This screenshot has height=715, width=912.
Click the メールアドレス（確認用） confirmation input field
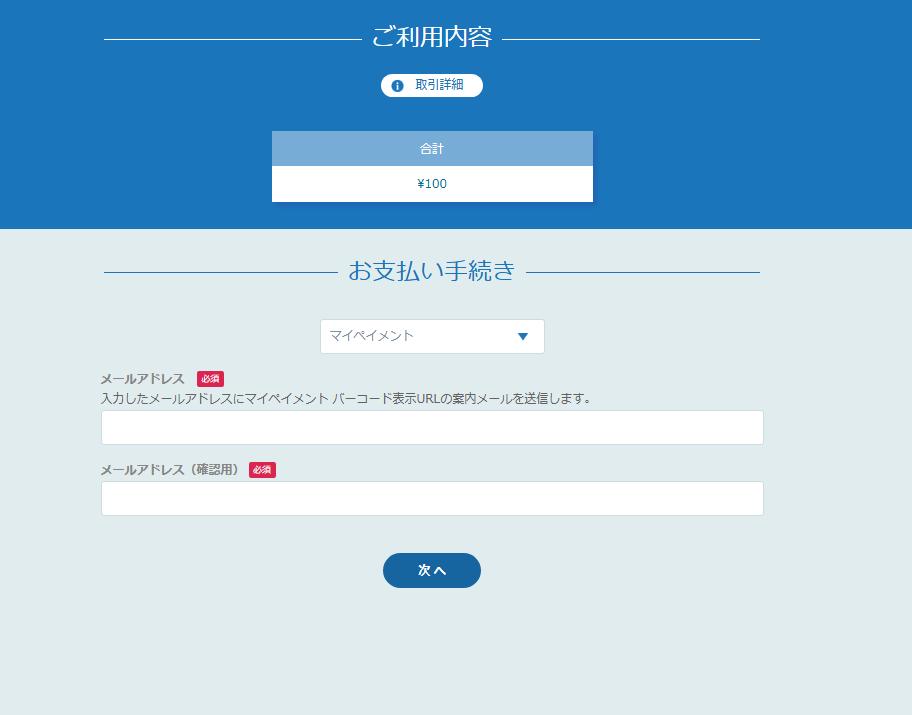pyautogui.click(x=432, y=498)
